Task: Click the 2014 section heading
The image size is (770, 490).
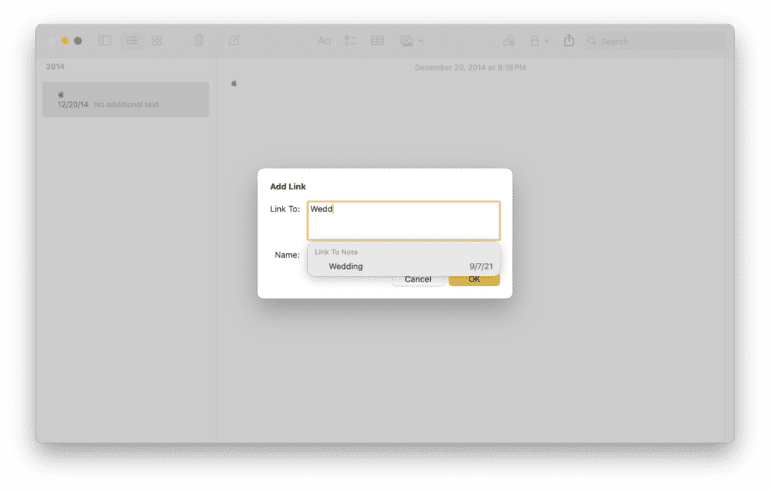Action: [55, 66]
